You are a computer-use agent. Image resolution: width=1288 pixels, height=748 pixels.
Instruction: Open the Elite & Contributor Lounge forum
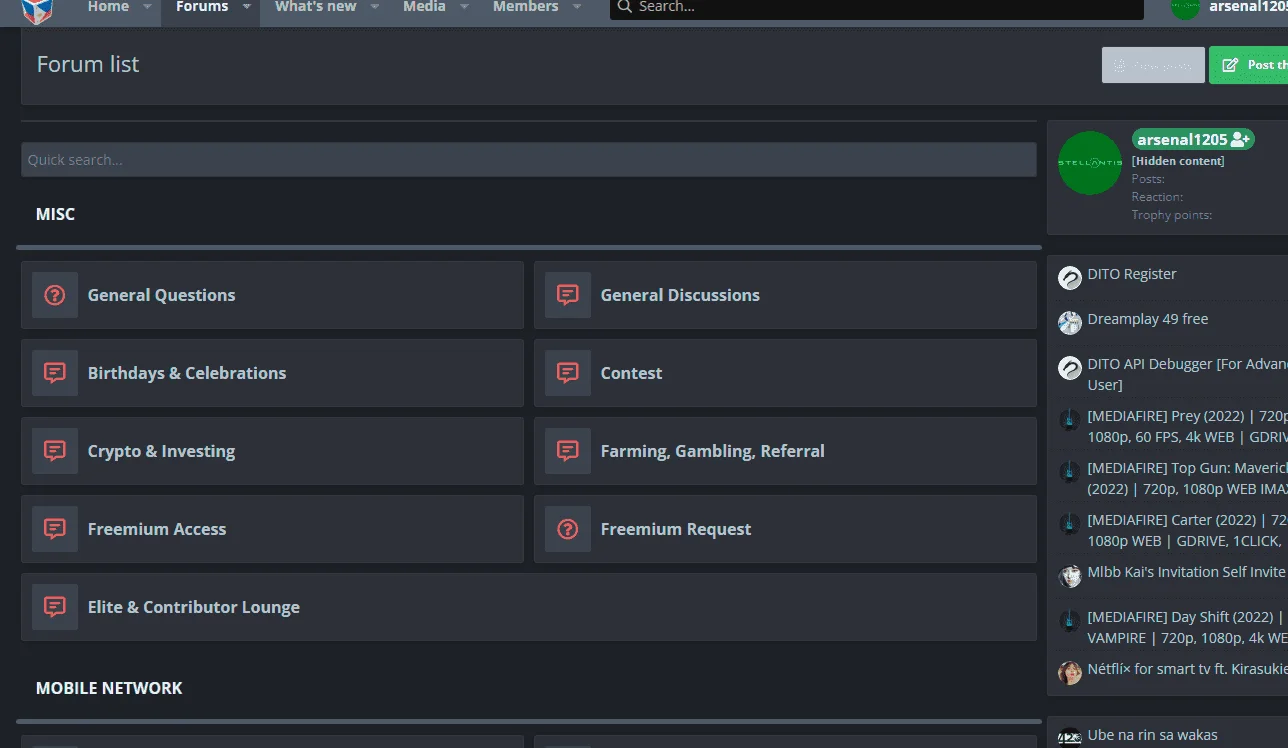point(194,607)
